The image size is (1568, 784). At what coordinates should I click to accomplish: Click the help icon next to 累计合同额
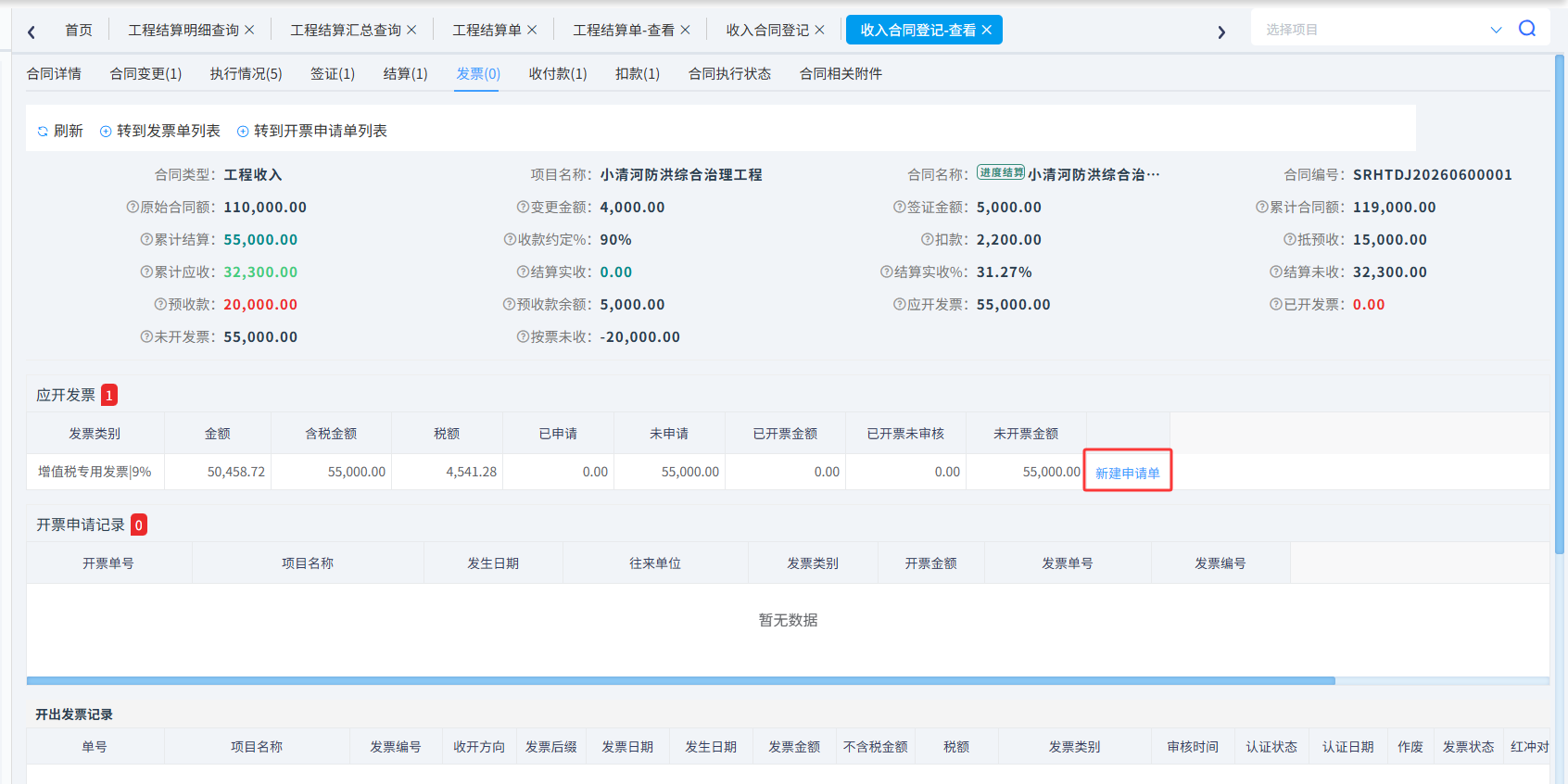[1261, 208]
